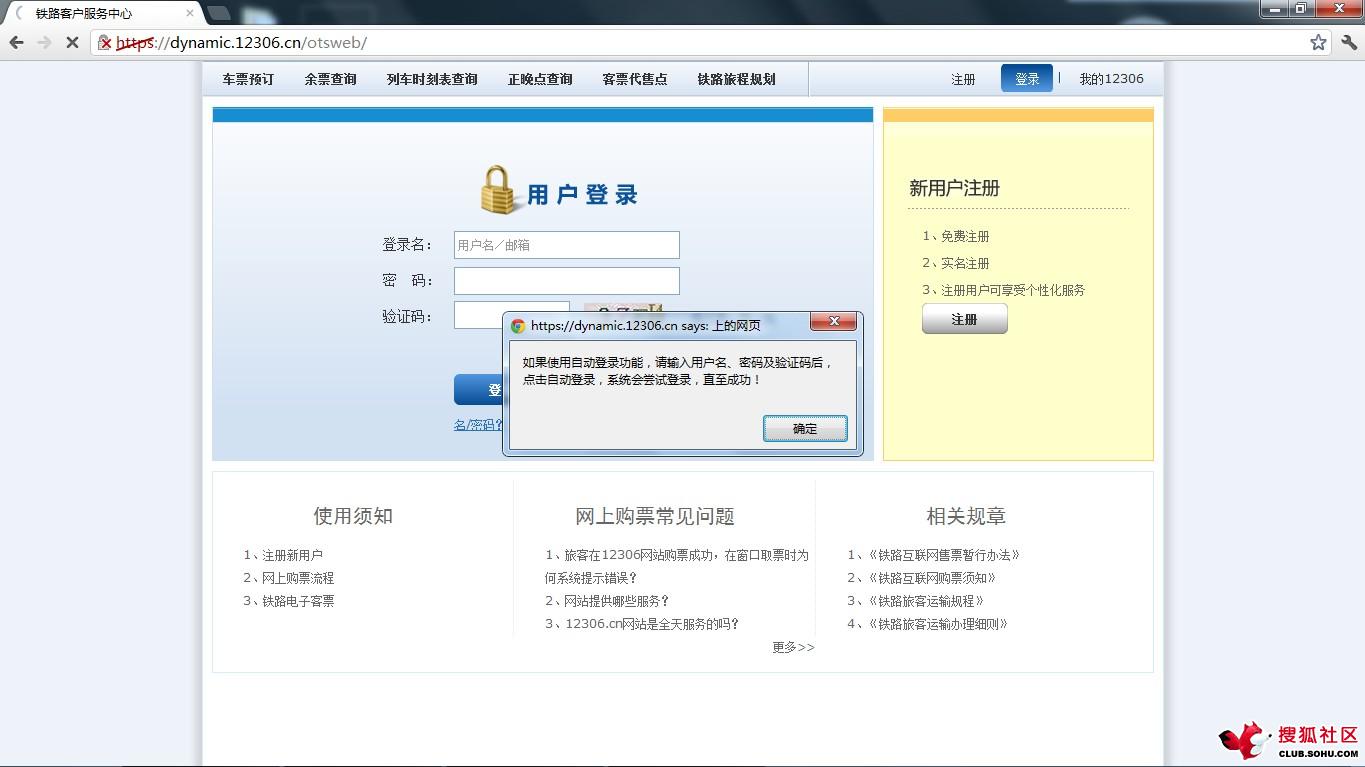This screenshot has height=767, width=1365.
Task: Click the 登录 button in top bar
Action: (x=1027, y=79)
